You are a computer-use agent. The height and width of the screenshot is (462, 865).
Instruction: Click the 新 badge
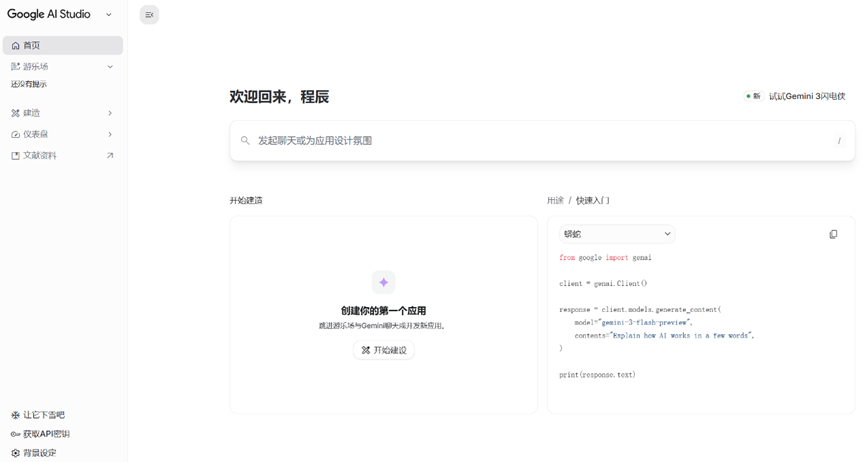coord(754,96)
